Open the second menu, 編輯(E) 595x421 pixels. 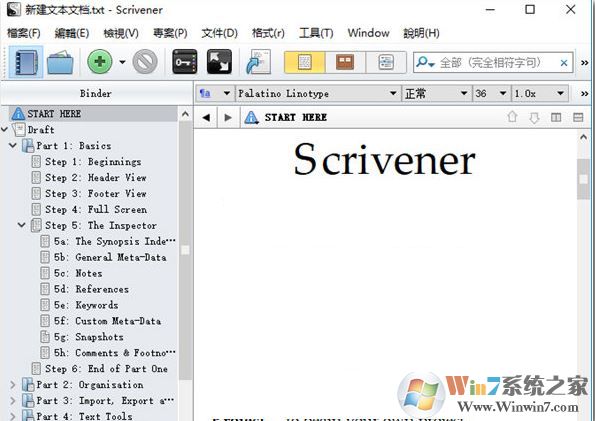[x=72, y=33]
